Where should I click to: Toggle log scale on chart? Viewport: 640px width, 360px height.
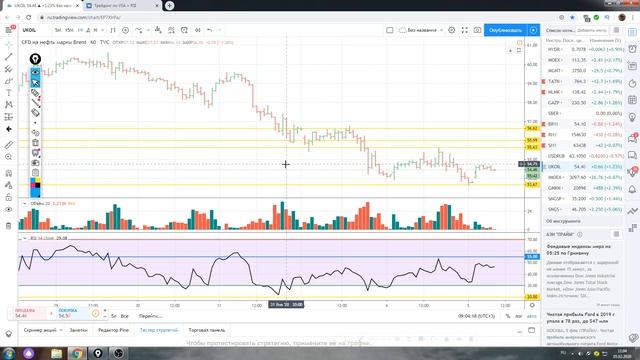coord(518,316)
